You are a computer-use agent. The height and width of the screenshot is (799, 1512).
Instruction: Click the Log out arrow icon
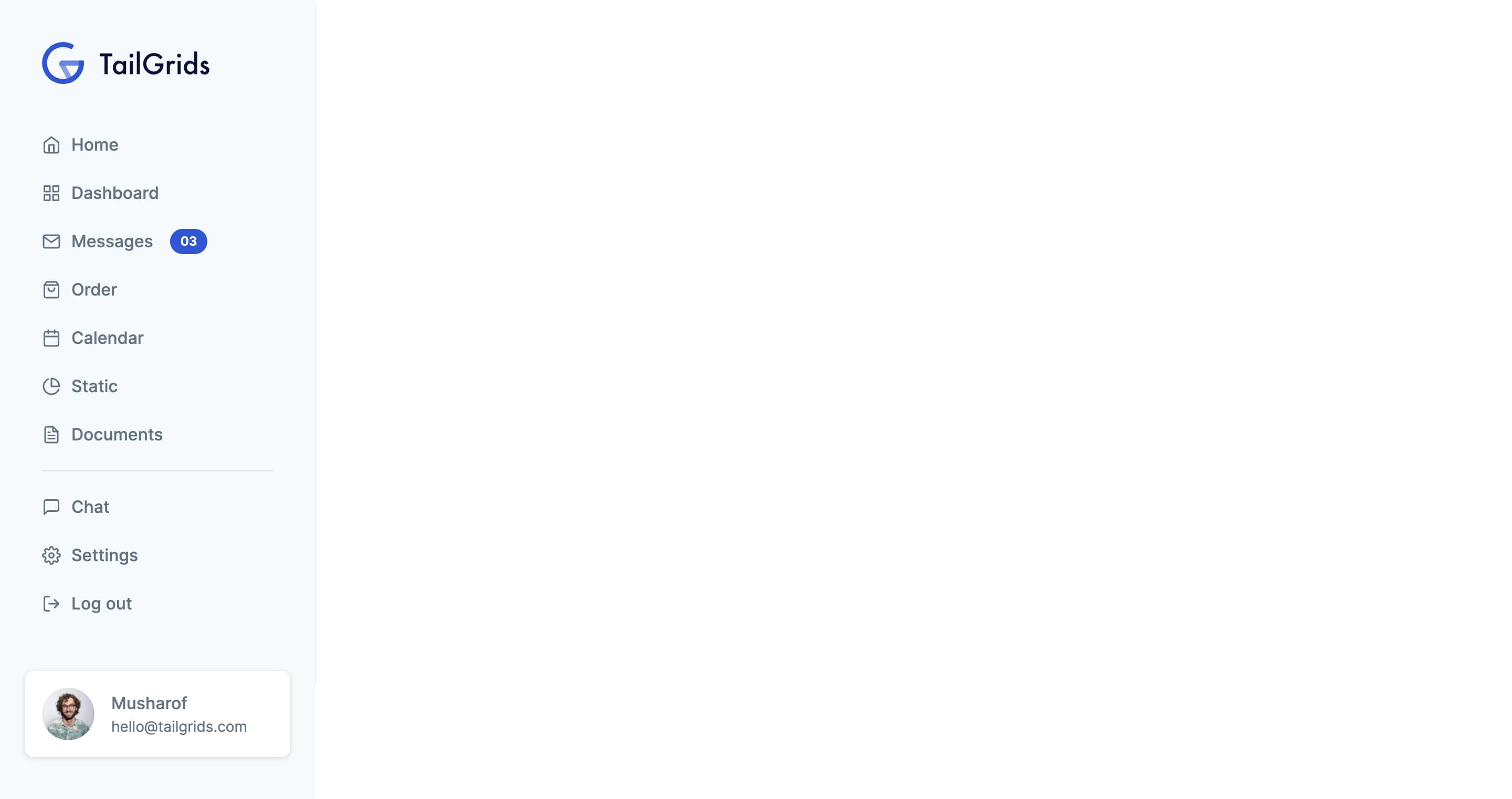point(50,603)
